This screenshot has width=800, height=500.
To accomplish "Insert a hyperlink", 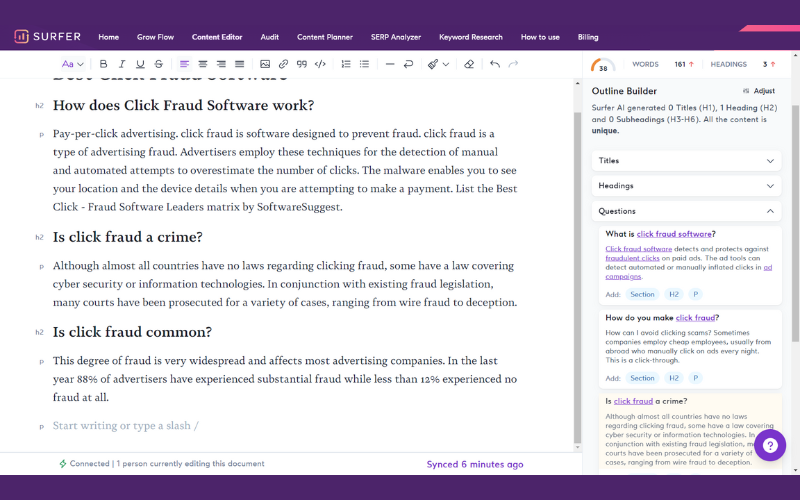I will coord(283,64).
